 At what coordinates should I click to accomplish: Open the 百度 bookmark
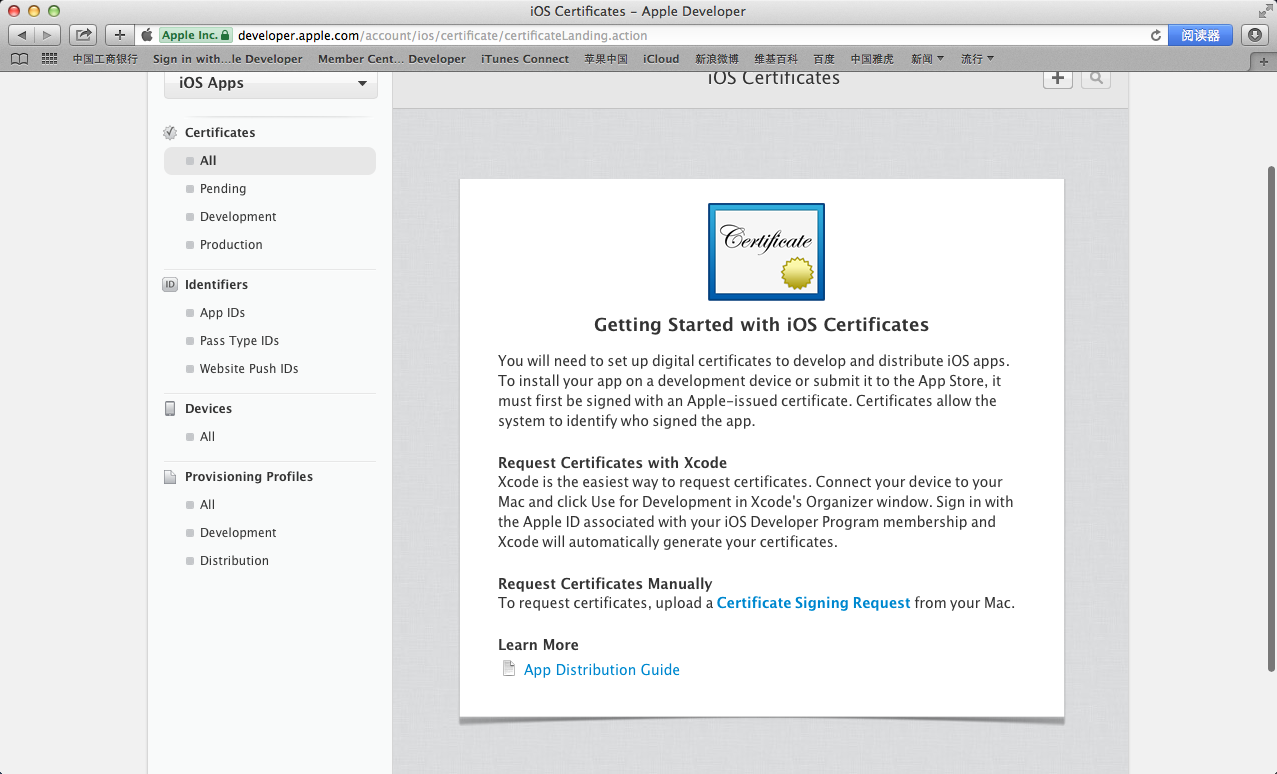(824, 59)
